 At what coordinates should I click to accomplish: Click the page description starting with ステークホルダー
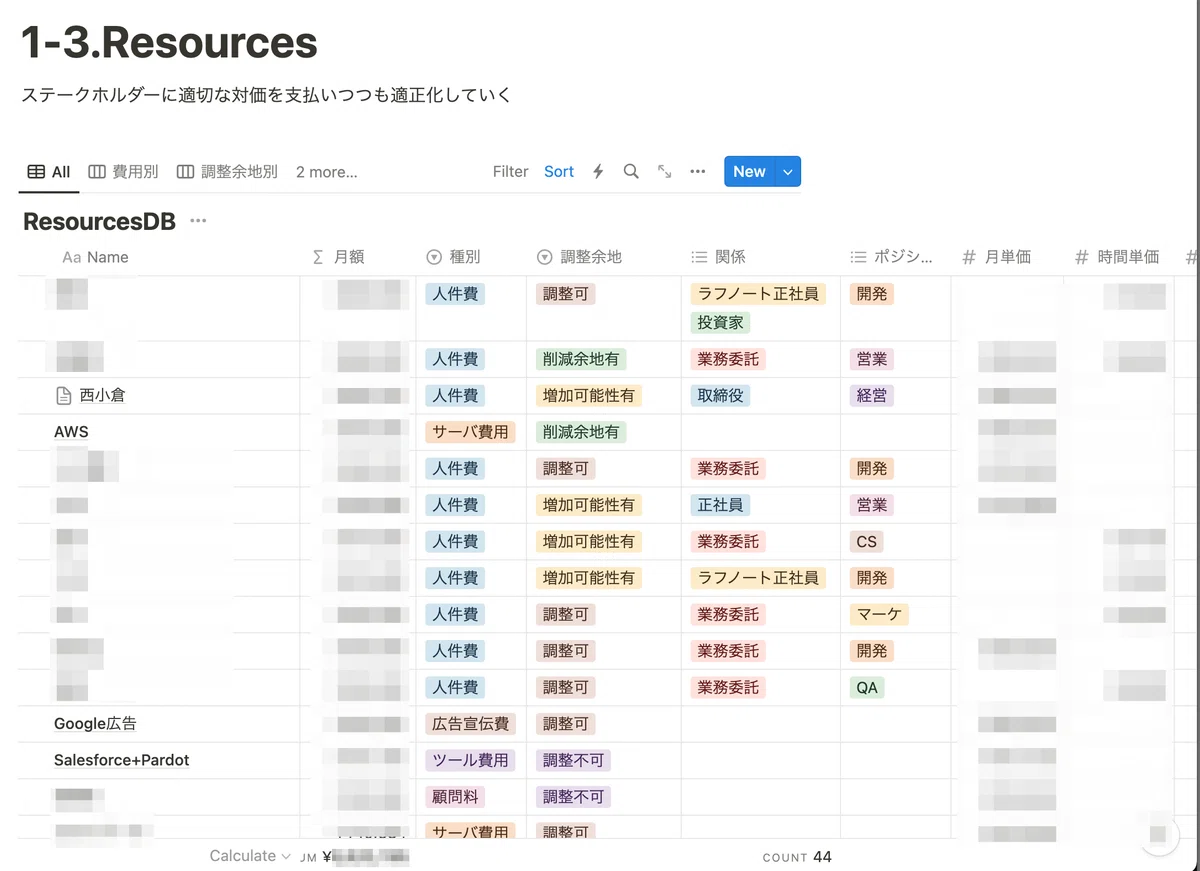click(266, 95)
